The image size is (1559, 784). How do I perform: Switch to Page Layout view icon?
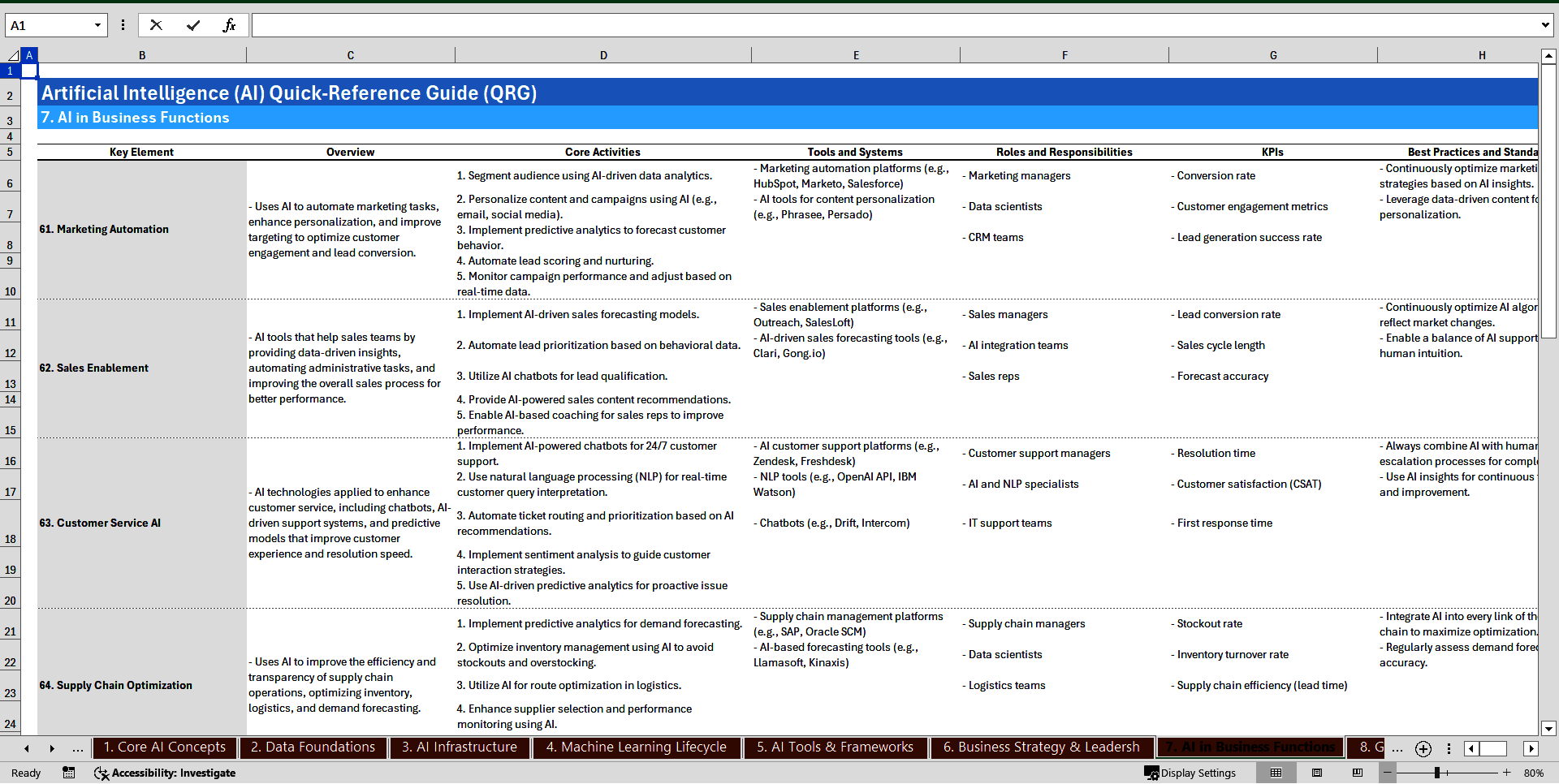(1318, 773)
